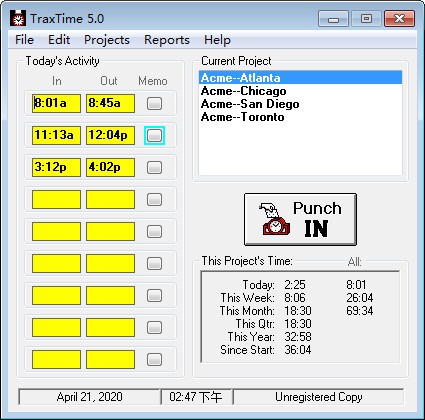Maximize the TraxTime window
The height and width of the screenshot is (420, 425).
(366, 19)
